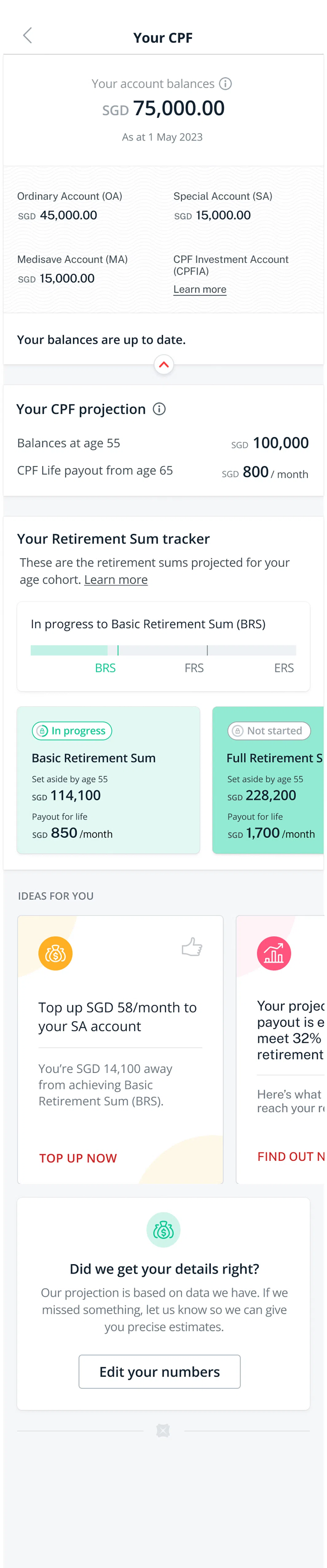Click the green money bag icon
Screen dimensions: 327x1568
pyautogui.click(x=163, y=1230)
